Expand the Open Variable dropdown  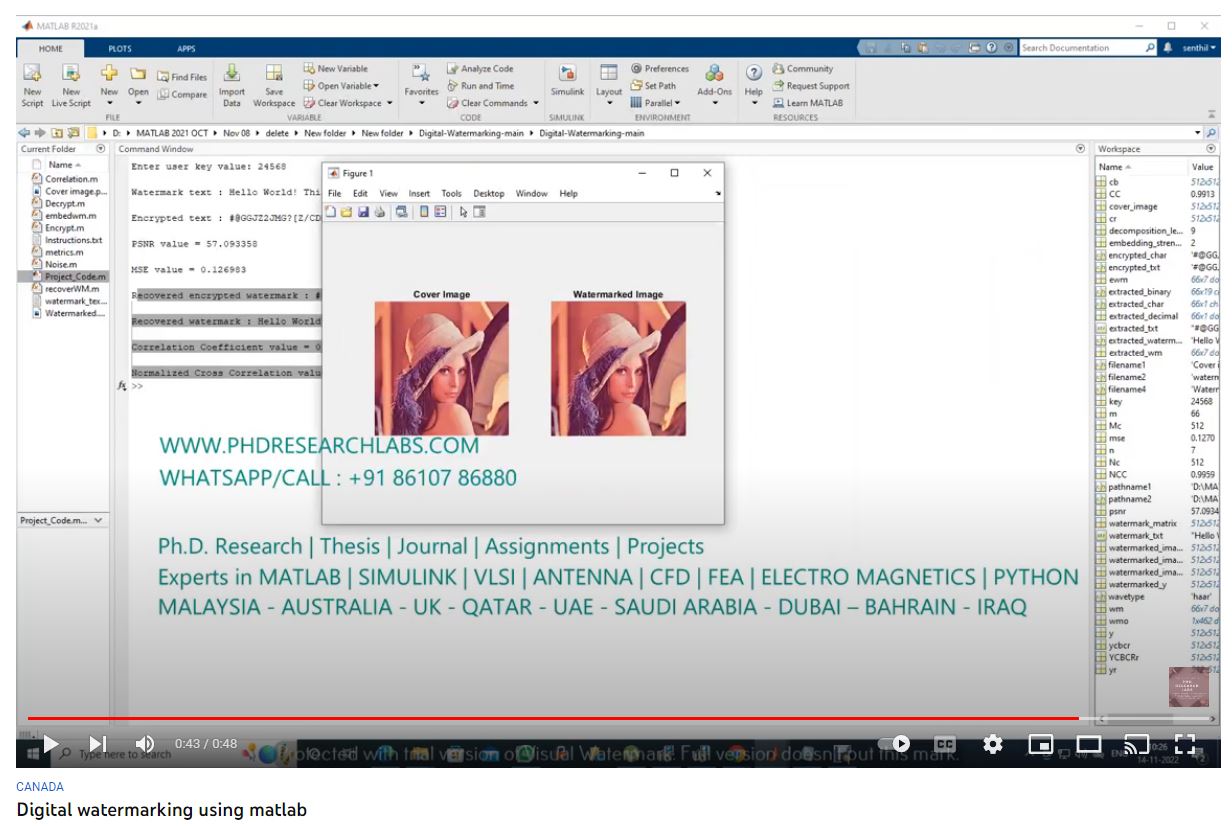click(348, 86)
